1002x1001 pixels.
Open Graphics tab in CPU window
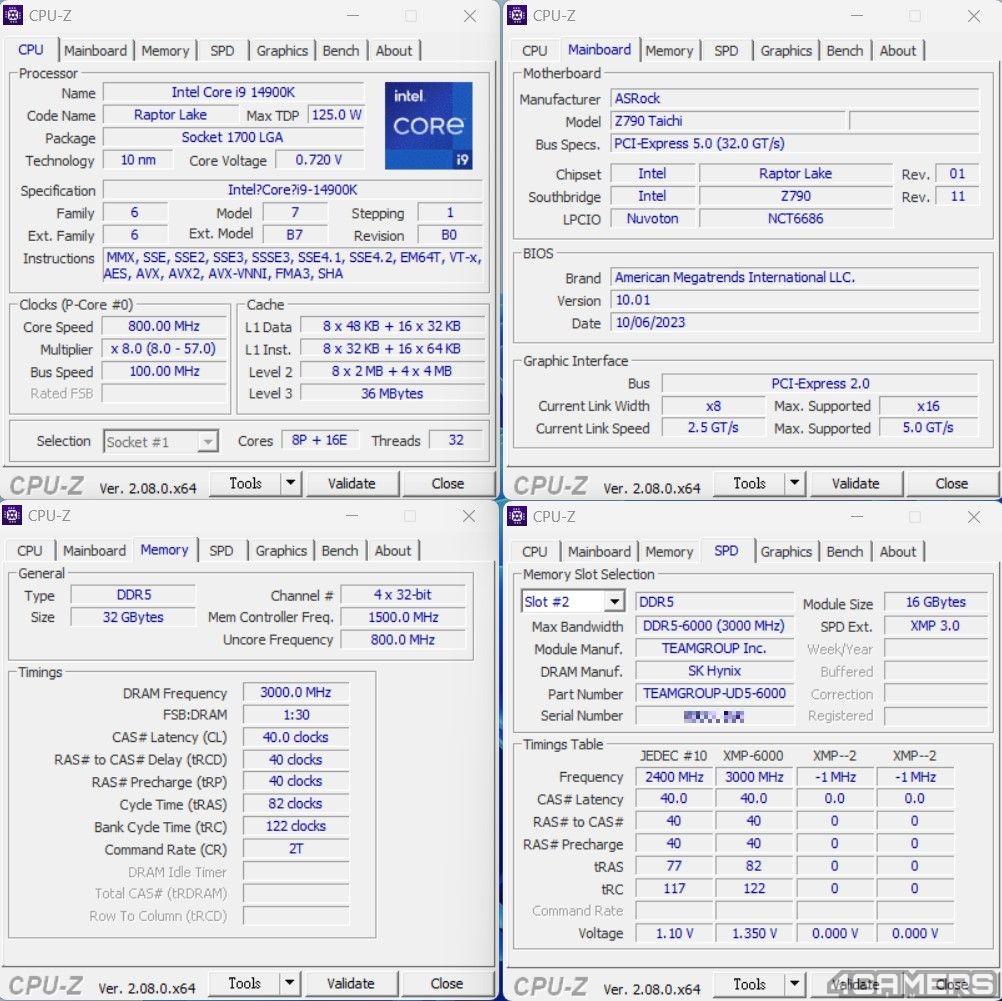[x=282, y=50]
